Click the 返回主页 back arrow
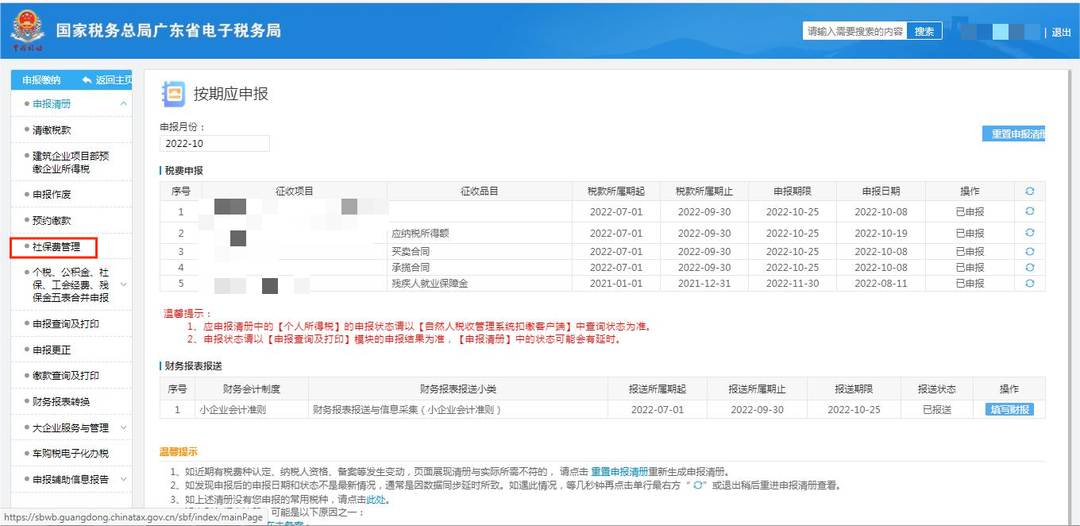The image size is (1080, 526). click(87, 80)
